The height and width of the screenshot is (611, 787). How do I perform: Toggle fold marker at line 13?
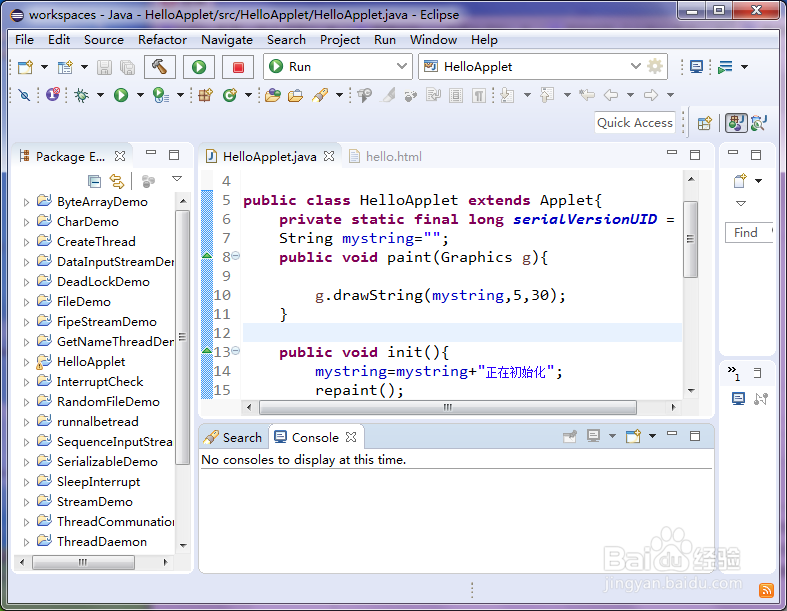point(235,351)
